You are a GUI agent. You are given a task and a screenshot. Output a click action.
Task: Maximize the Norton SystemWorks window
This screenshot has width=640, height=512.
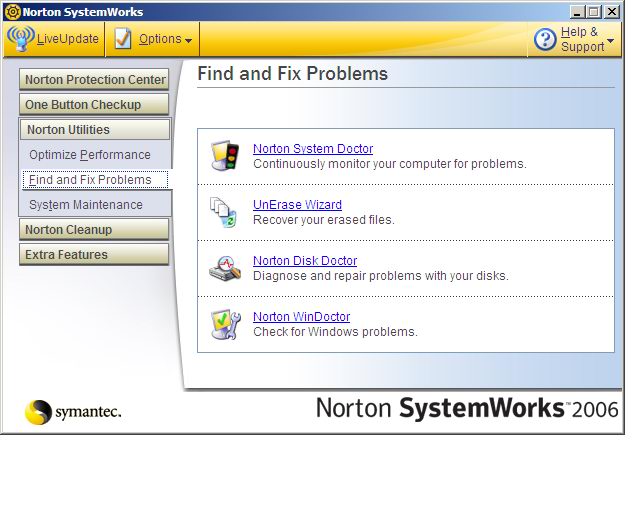click(x=594, y=11)
